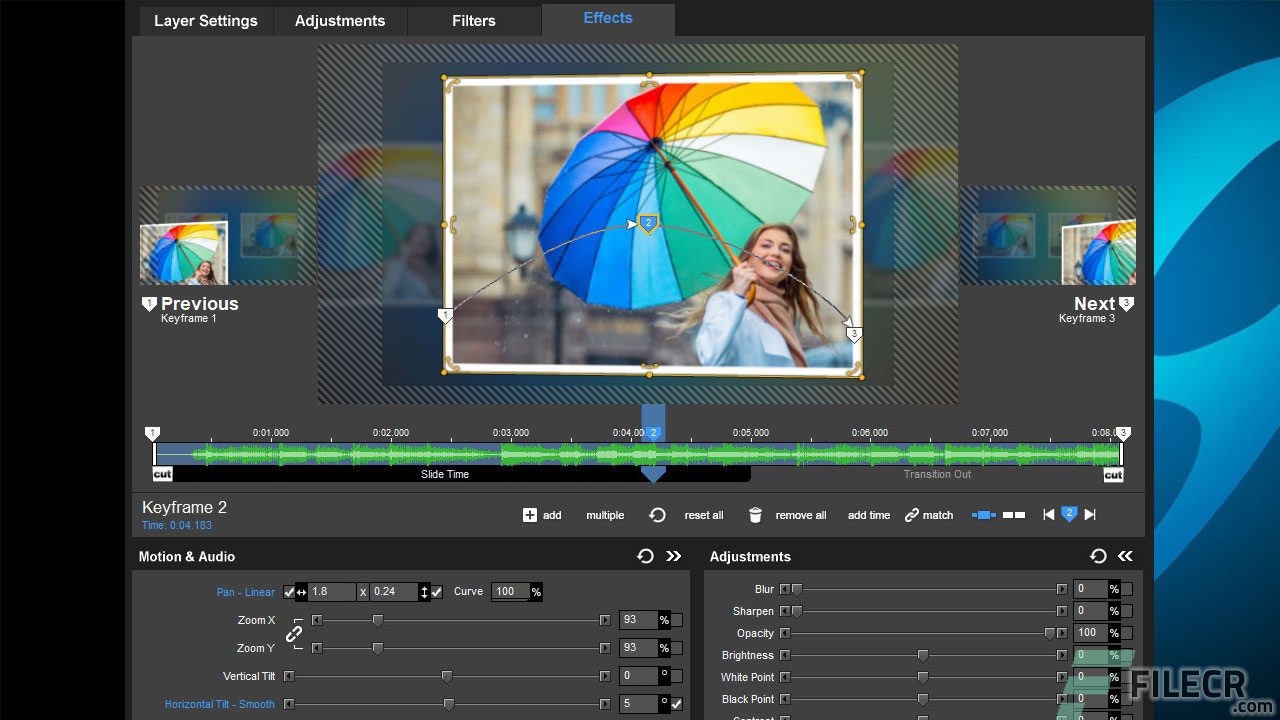This screenshot has width=1280, height=720.
Task: Select keyframe 3 marker on preview motion path
Action: tap(853, 334)
